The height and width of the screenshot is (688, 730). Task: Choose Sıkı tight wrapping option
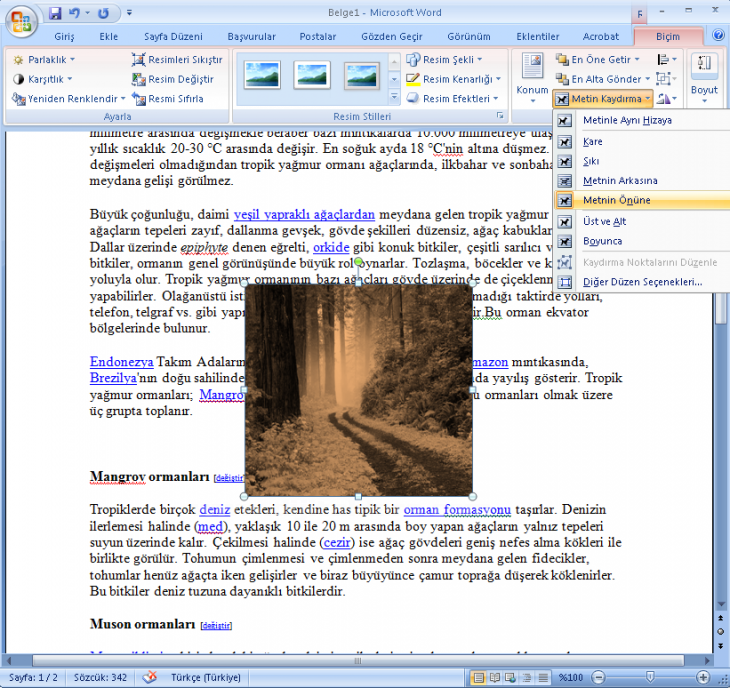pos(642,161)
